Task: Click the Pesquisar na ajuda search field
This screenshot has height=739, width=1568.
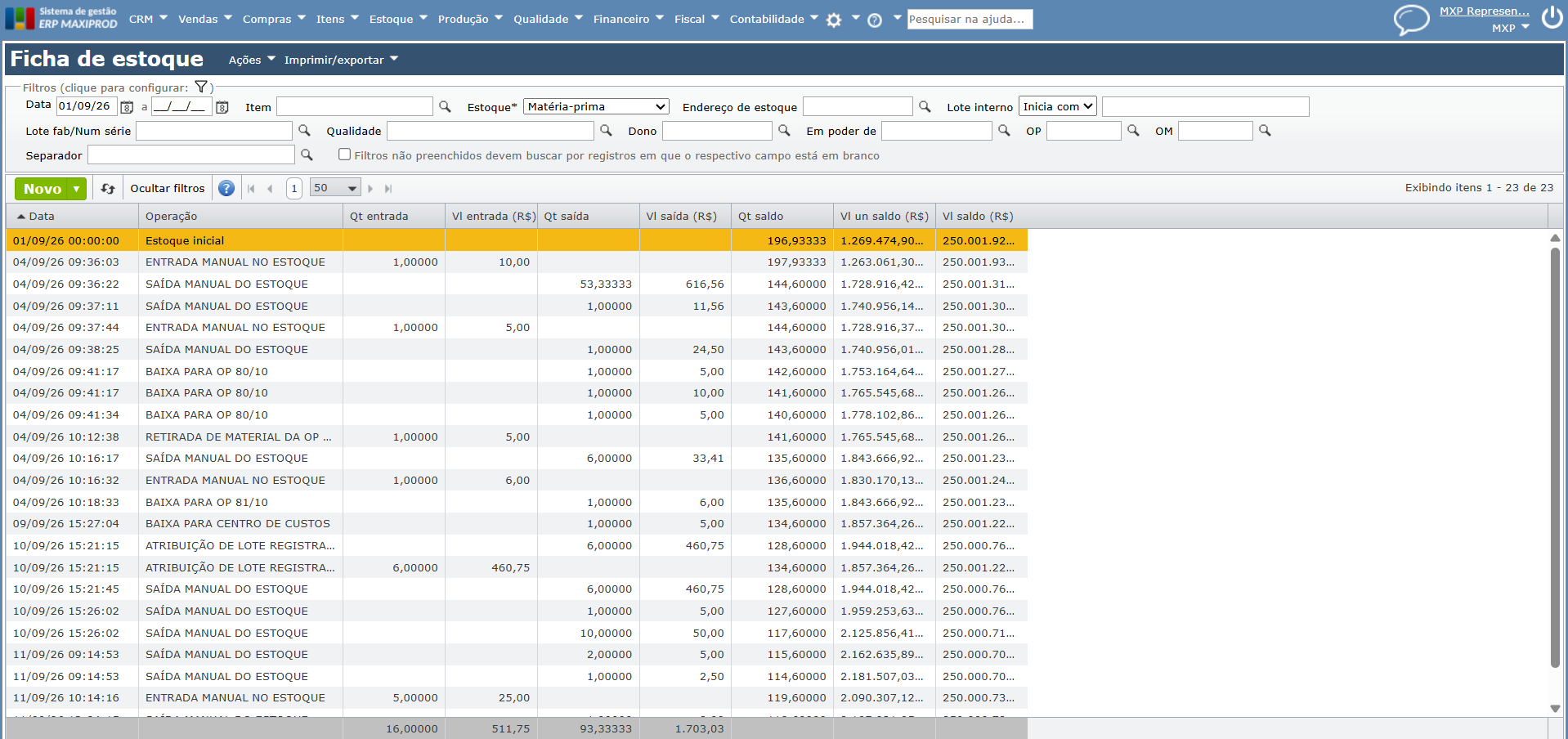Action: [x=970, y=19]
